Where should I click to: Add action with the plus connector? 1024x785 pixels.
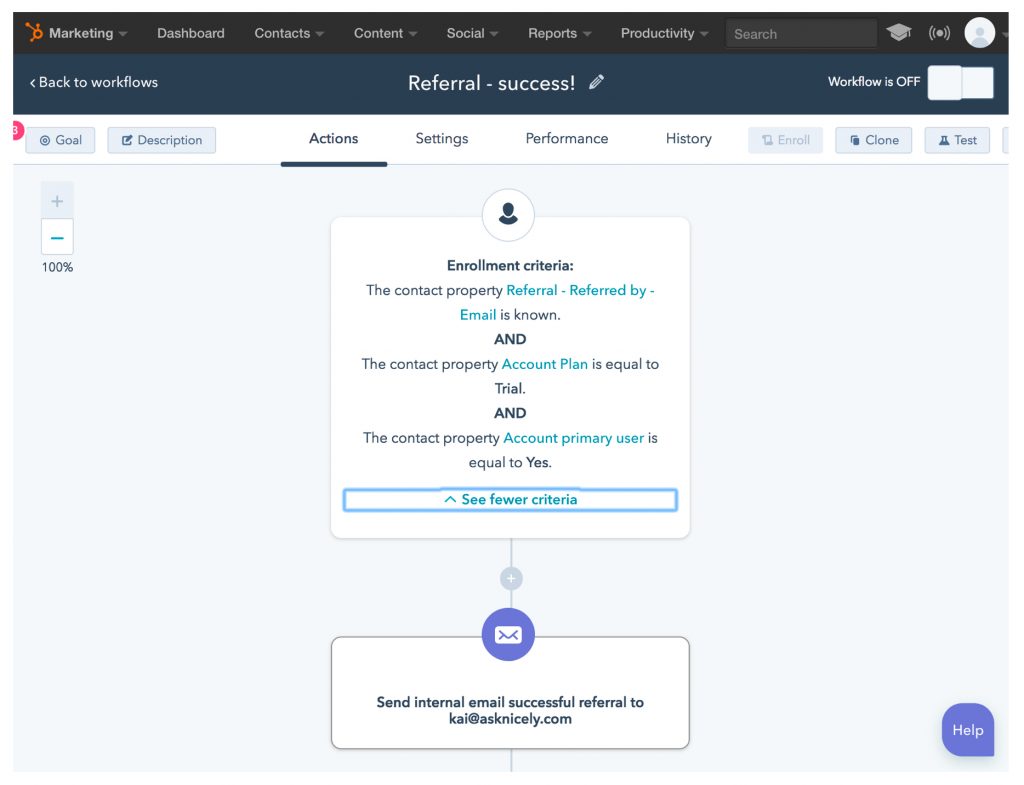pyautogui.click(x=511, y=579)
